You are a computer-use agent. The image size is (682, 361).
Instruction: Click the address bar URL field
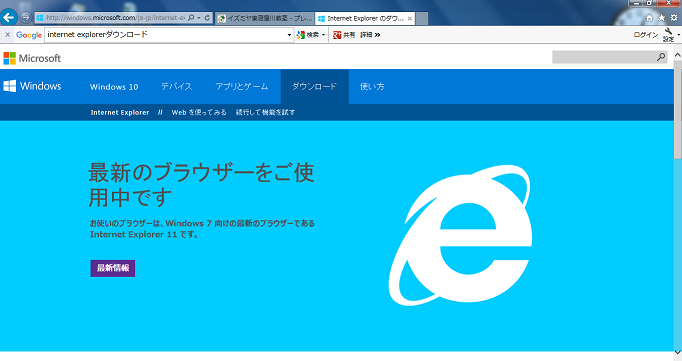click(115, 18)
